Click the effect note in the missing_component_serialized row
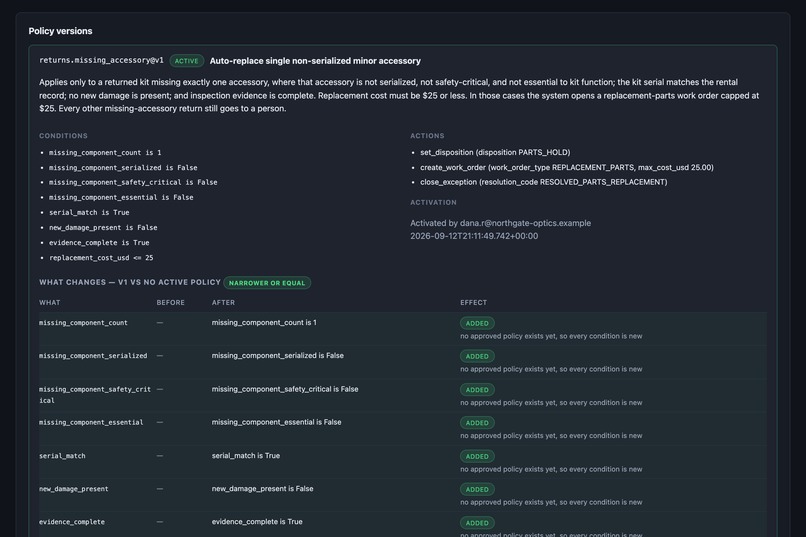The height and width of the screenshot is (537, 806). pos(551,369)
